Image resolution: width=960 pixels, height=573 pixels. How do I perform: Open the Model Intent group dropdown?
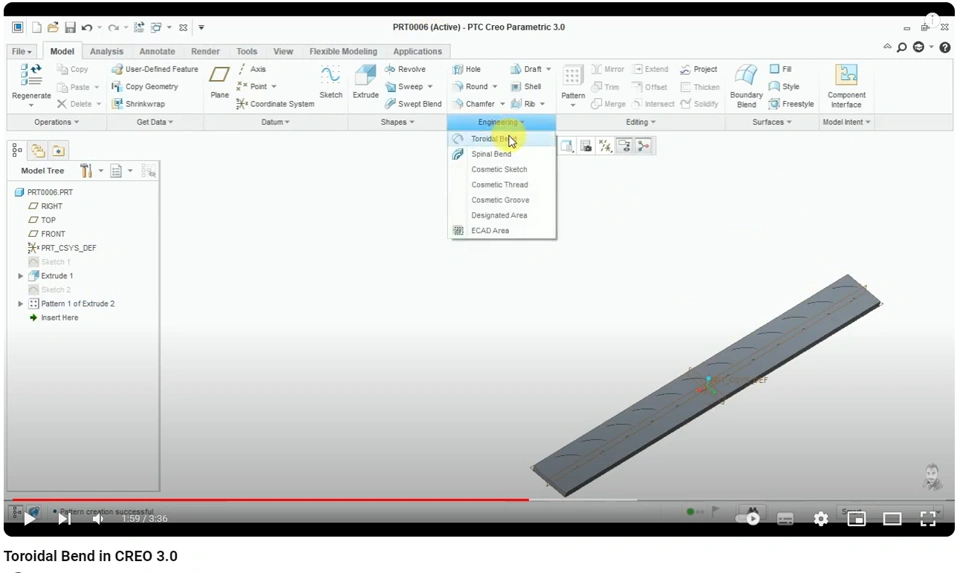[846, 122]
